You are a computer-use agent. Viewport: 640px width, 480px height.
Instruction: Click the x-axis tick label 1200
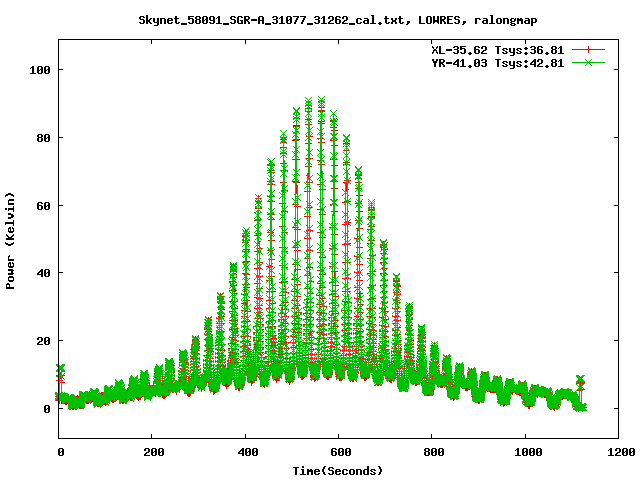pos(621,452)
